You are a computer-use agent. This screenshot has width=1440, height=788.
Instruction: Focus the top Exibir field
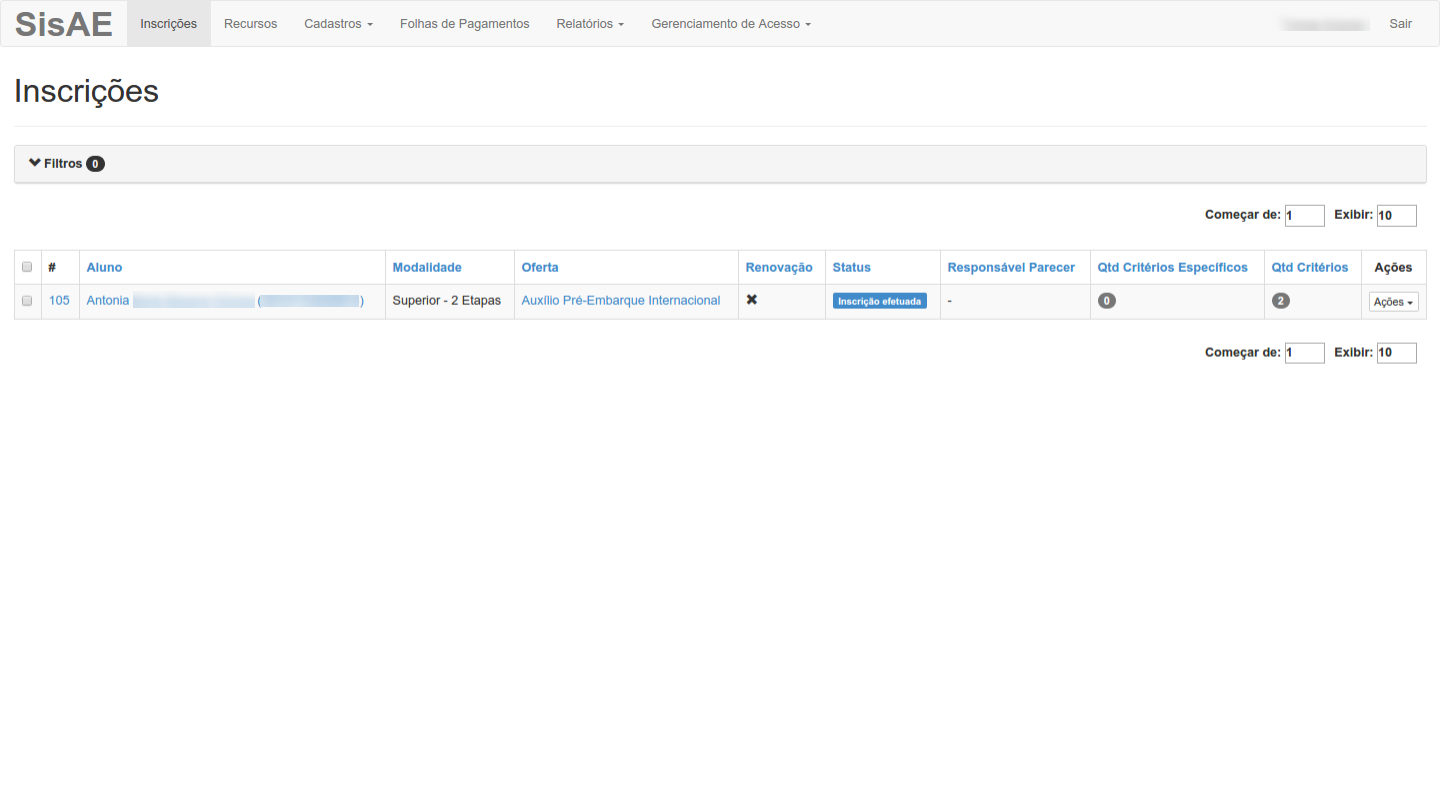1396,215
